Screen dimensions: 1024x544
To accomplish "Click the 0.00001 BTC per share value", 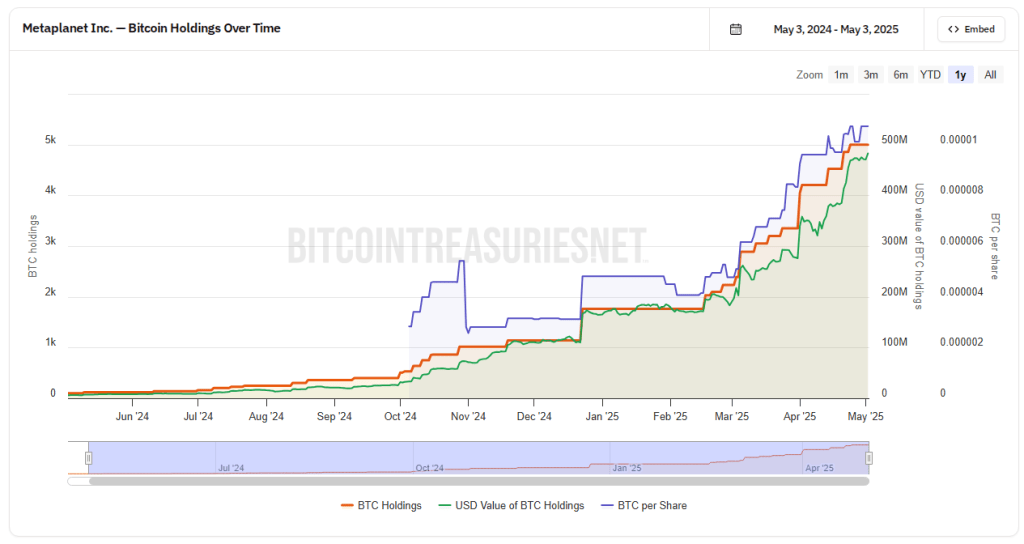I will [959, 140].
